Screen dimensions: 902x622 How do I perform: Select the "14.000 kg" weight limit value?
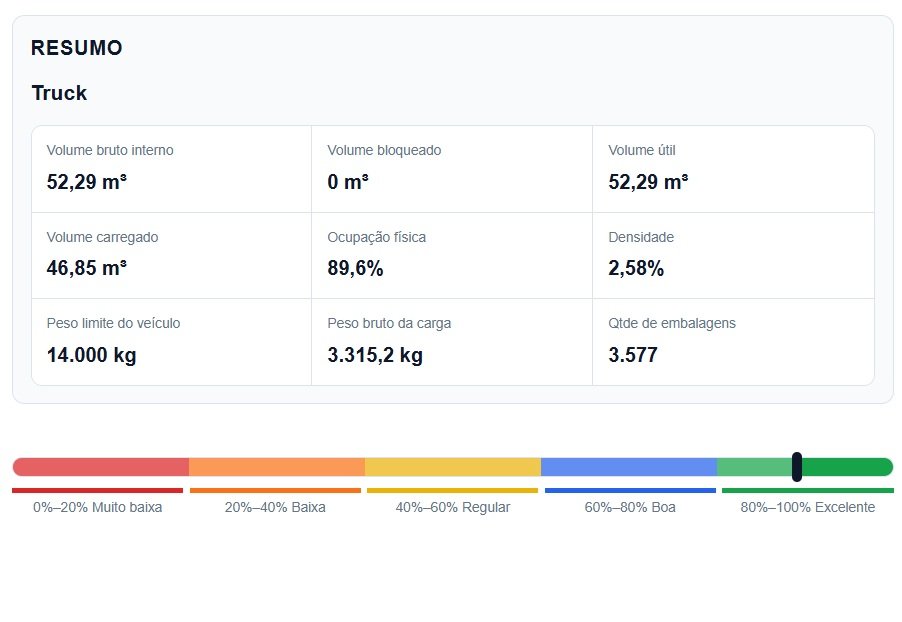91,355
